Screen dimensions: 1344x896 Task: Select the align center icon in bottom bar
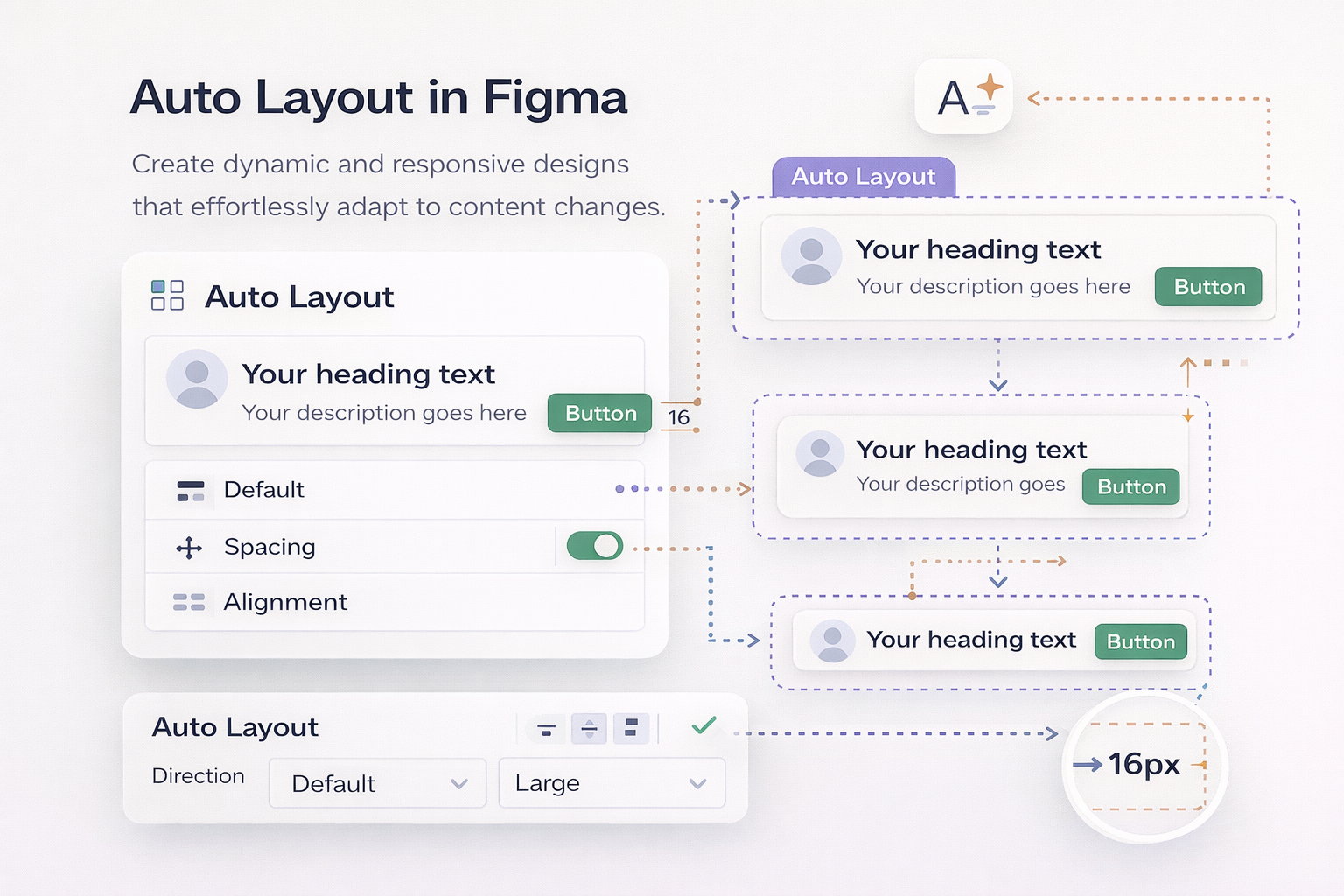click(x=589, y=728)
